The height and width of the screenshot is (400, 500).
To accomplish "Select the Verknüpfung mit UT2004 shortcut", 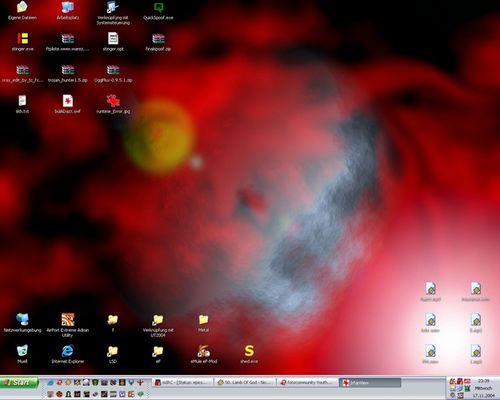I will click(158, 325).
